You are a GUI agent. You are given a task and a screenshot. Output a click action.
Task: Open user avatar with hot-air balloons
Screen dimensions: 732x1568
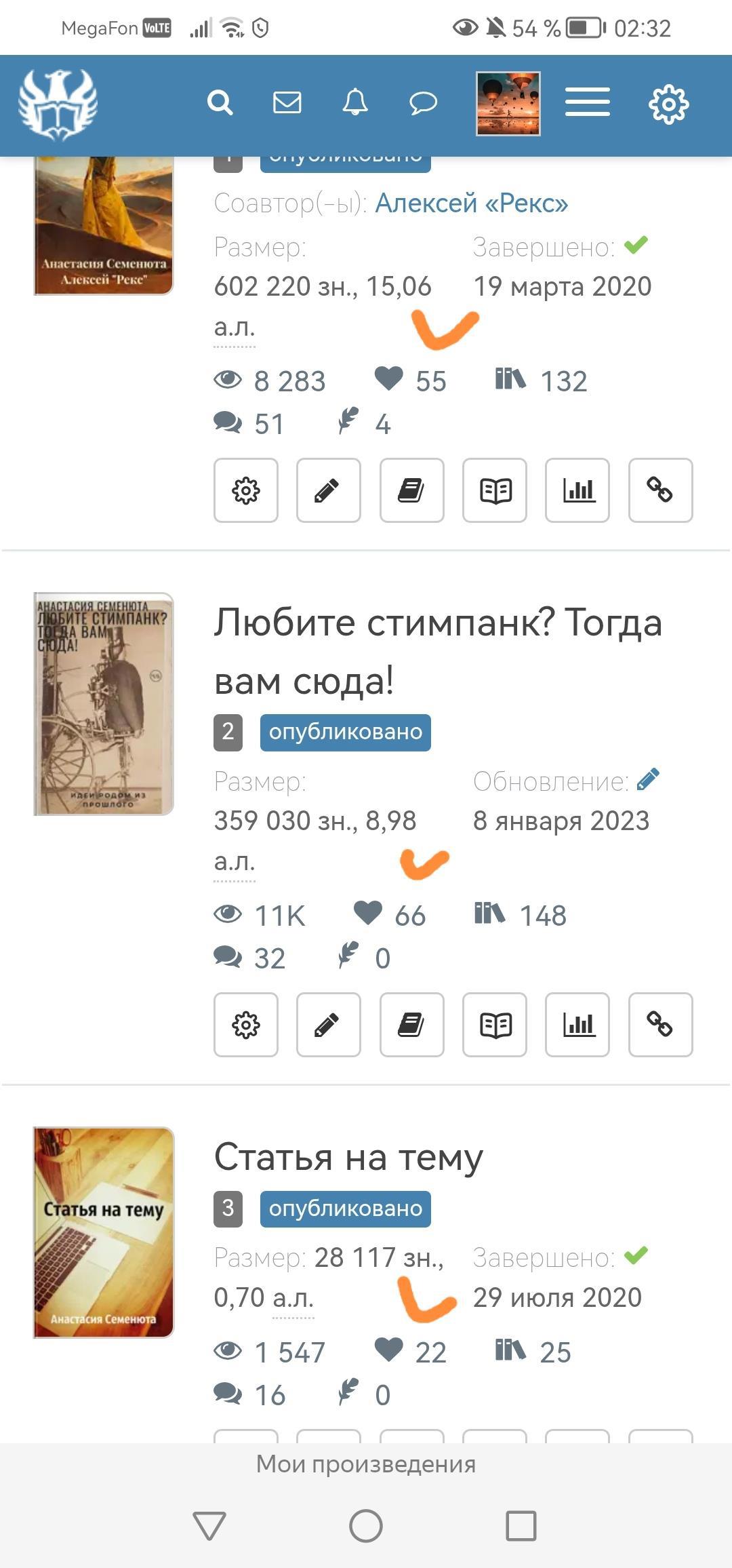pos(508,104)
